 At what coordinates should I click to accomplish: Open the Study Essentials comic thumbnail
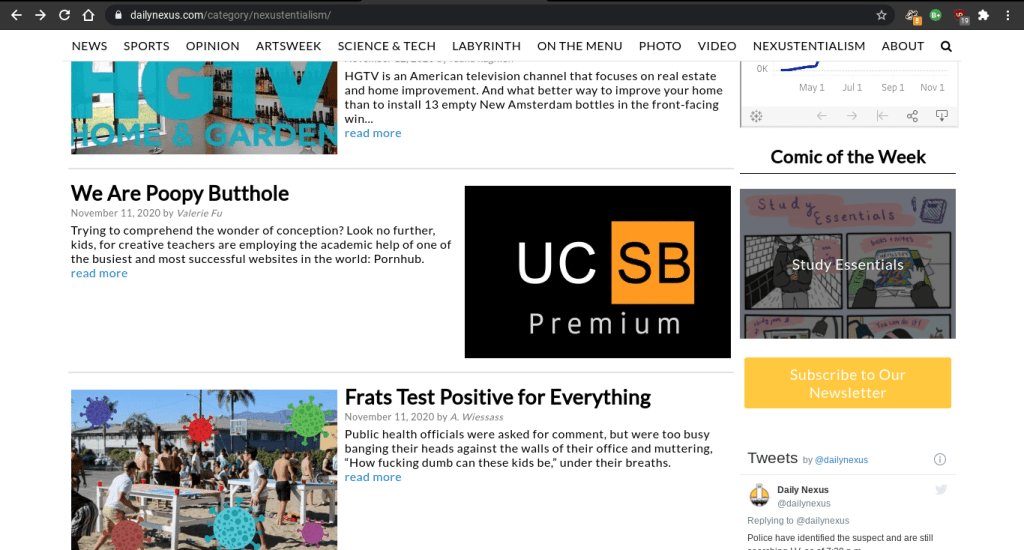coord(847,264)
